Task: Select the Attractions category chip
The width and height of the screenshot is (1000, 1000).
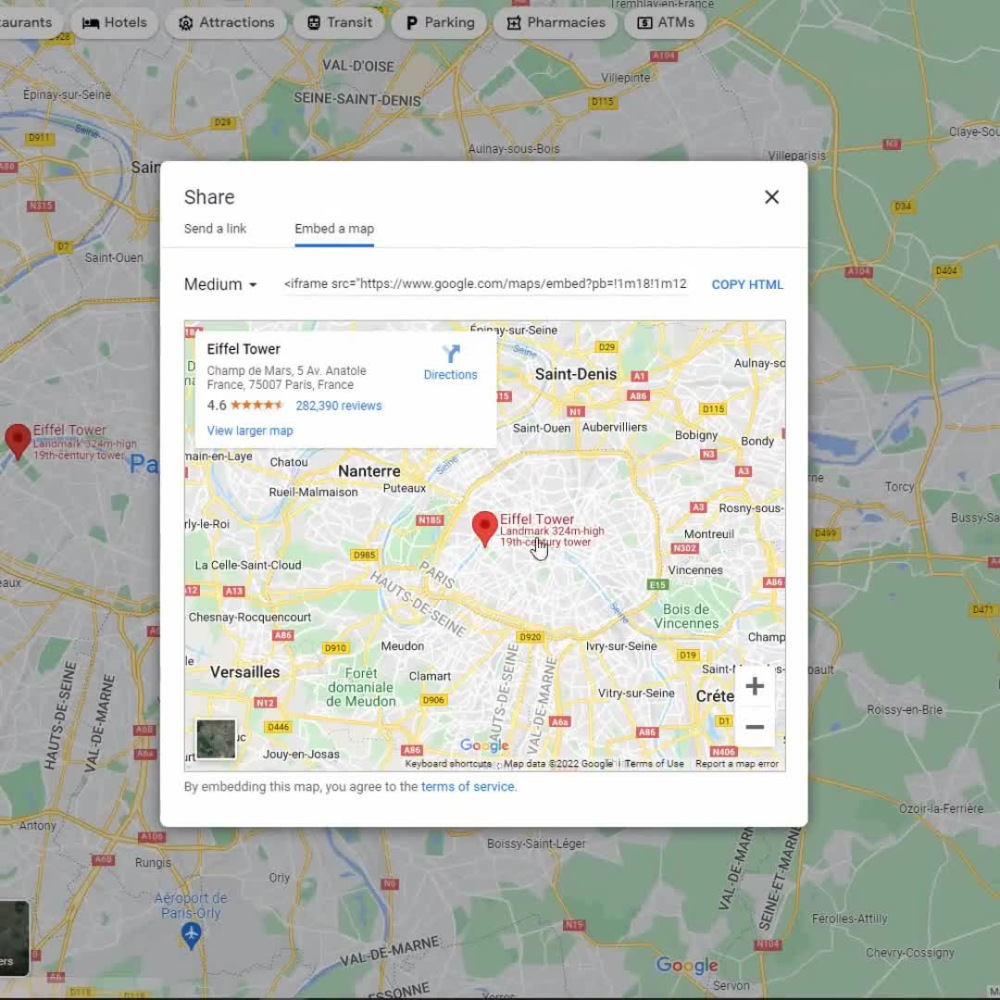Action: 226,23
